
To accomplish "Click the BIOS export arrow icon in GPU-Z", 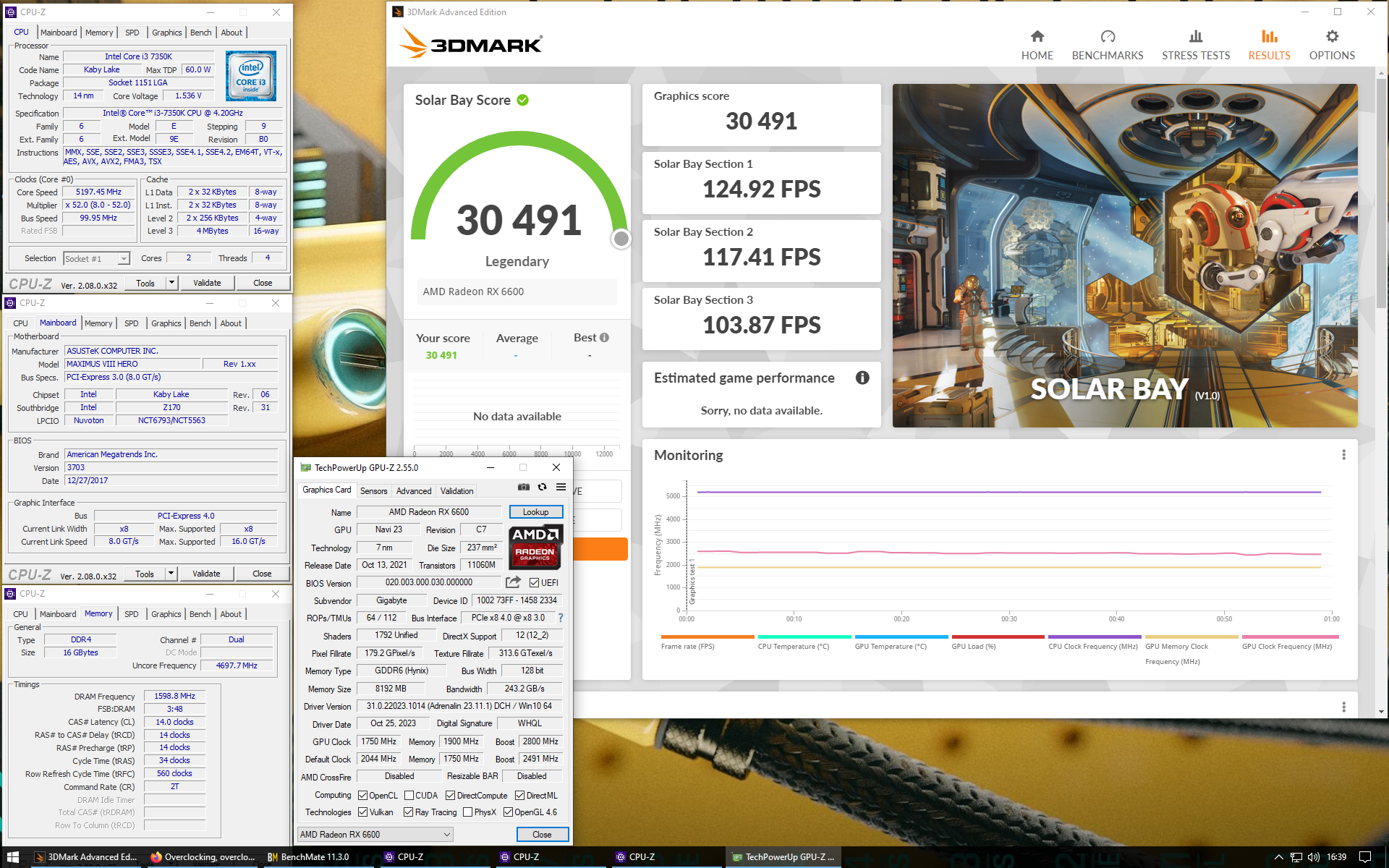I will [x=513, y=582].
